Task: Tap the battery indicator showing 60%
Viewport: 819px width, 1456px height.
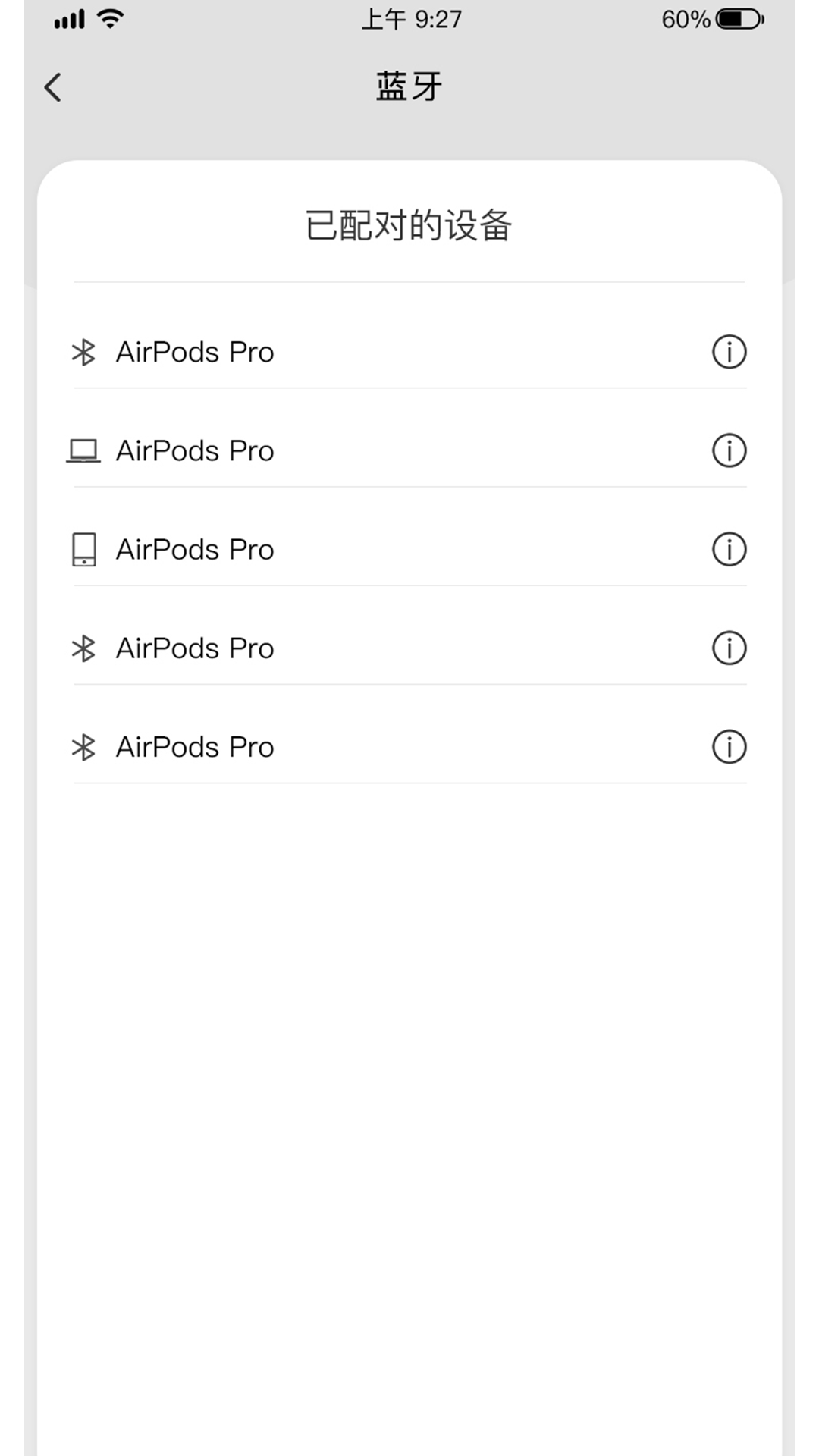Action: pyautogui.click(x=739, y=19)
